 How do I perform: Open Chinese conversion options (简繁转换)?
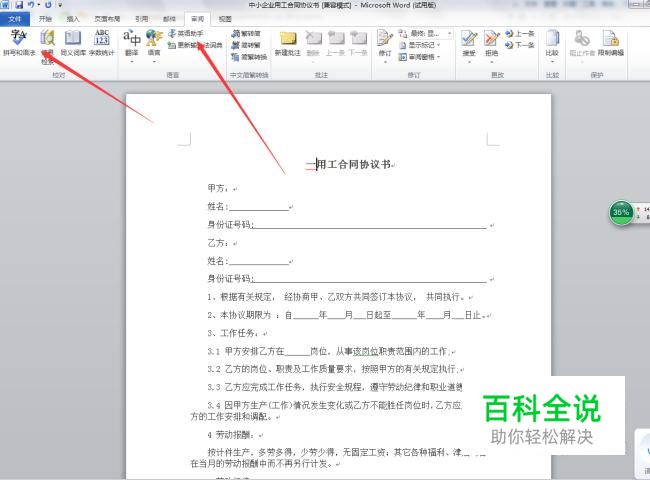250,57
